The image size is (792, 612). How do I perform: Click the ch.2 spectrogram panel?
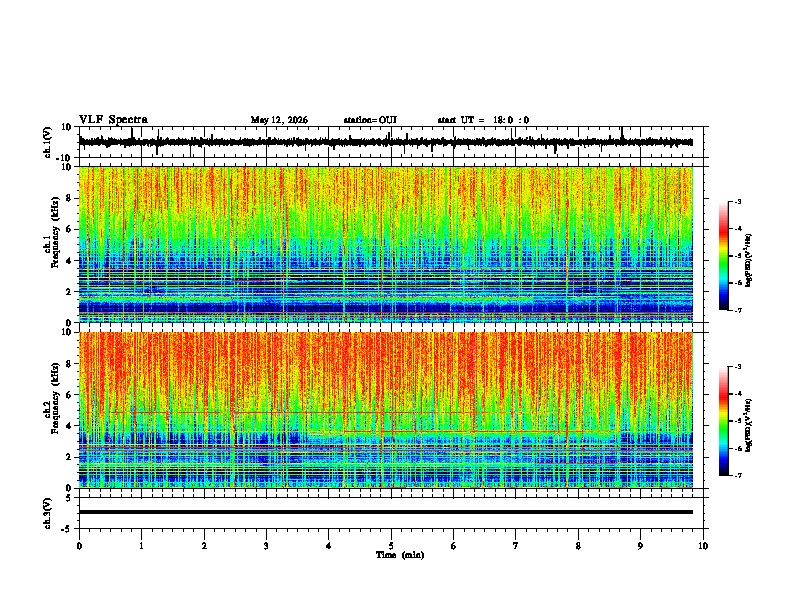(386, 410)
